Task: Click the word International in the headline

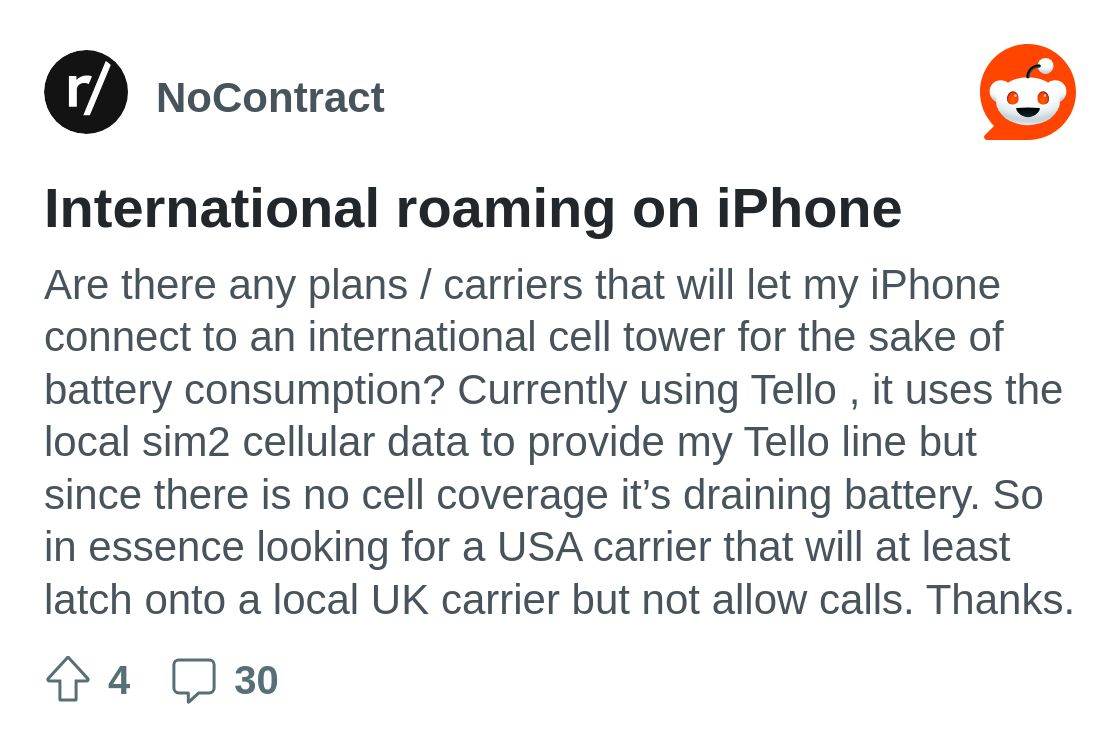Action: [x=211, y=208]
